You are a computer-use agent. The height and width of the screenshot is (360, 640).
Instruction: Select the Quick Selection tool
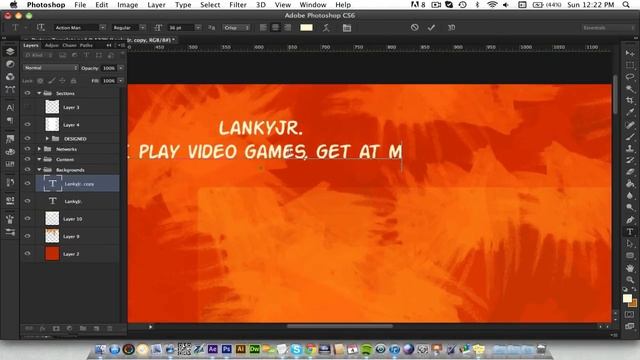[630, 88]
